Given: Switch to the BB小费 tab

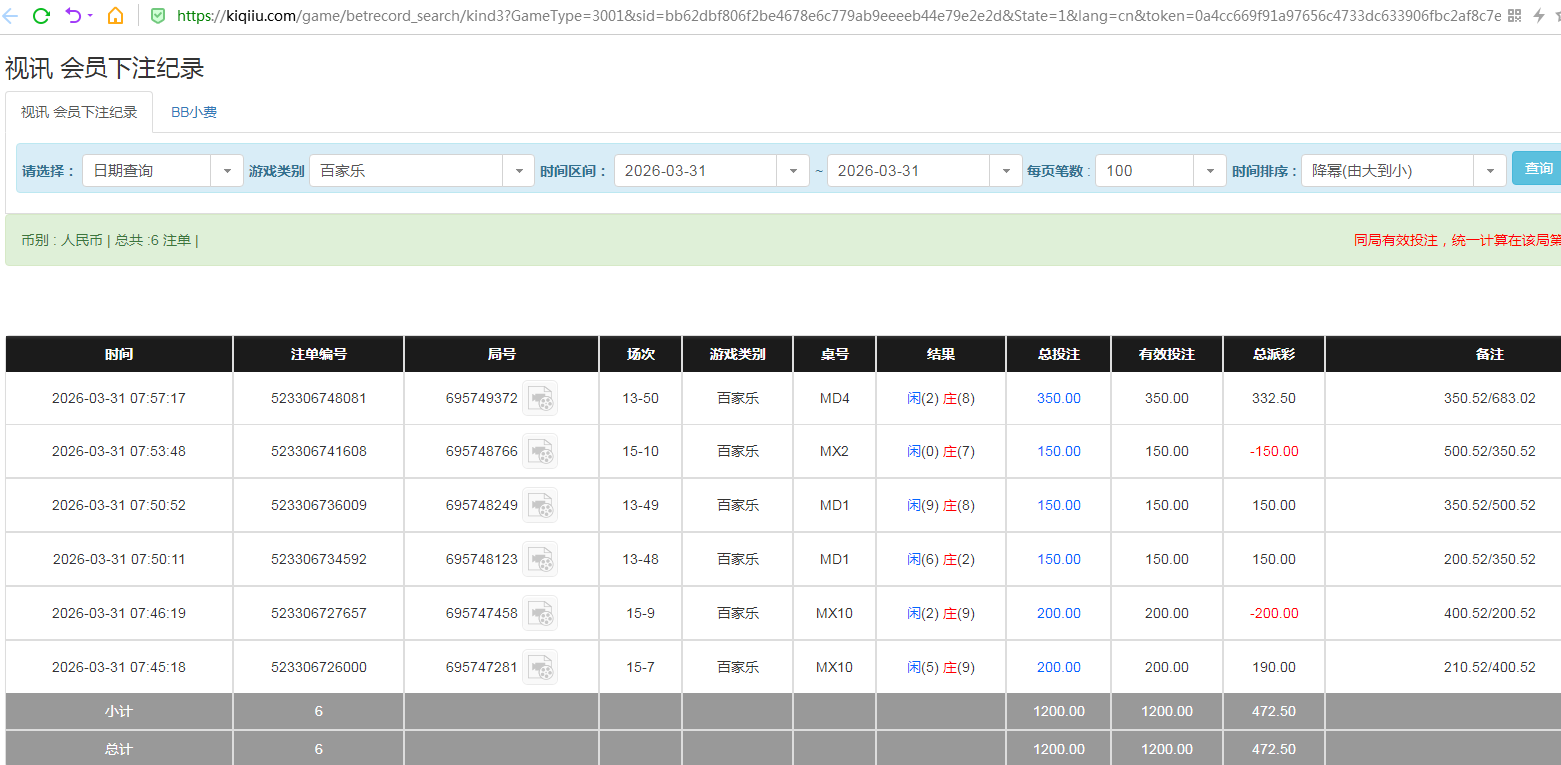Looking at the screenshot, I should (194, 112).
